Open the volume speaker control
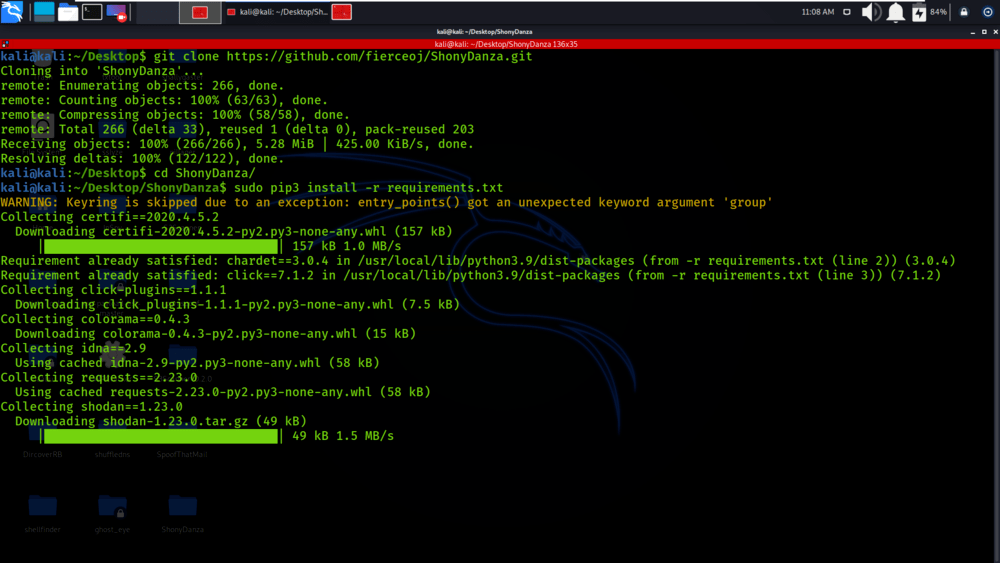Viewport: 1000px width, 563px height. pyautogui.click(x=871, y=12)
